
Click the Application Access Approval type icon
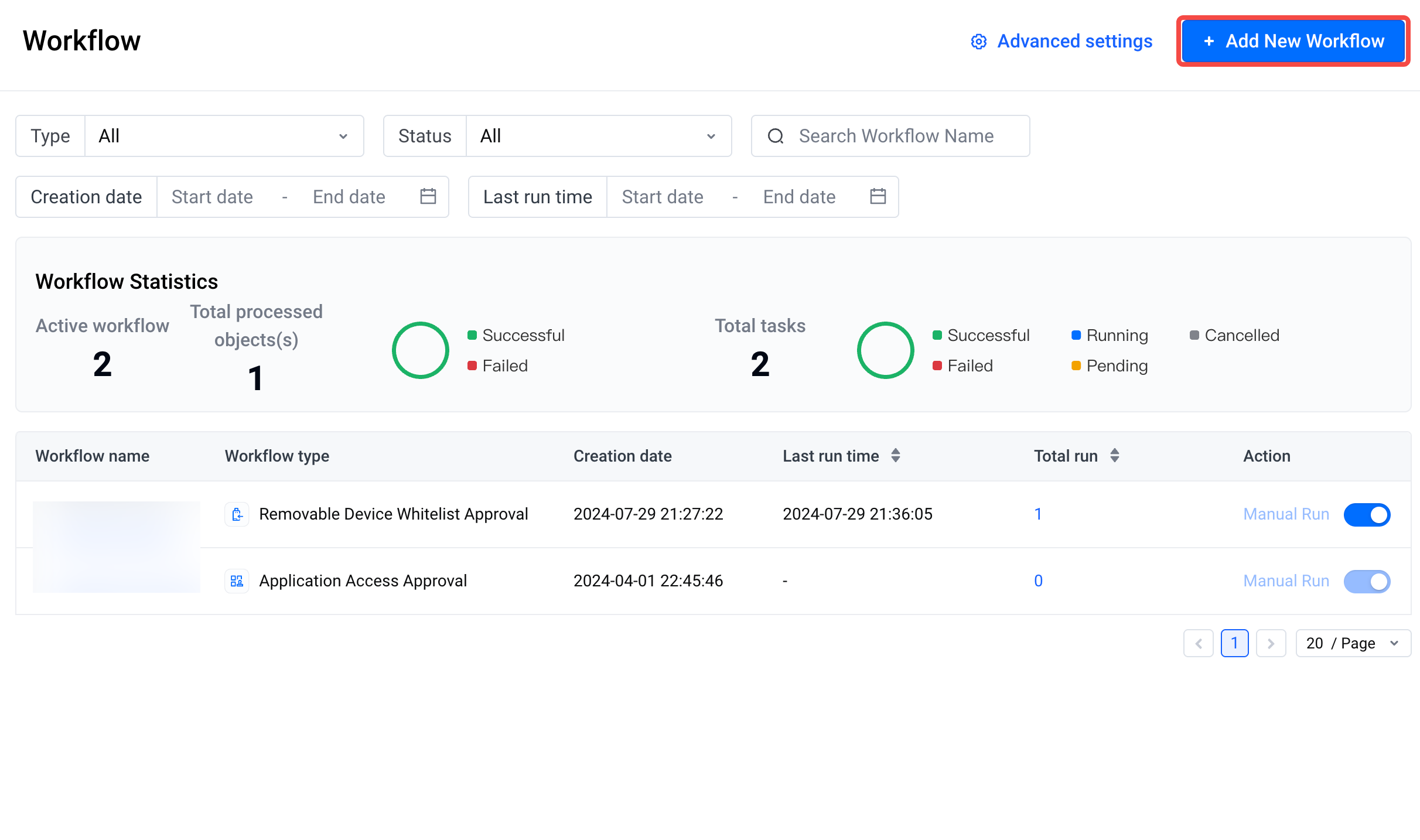click(x=237, y=581)
